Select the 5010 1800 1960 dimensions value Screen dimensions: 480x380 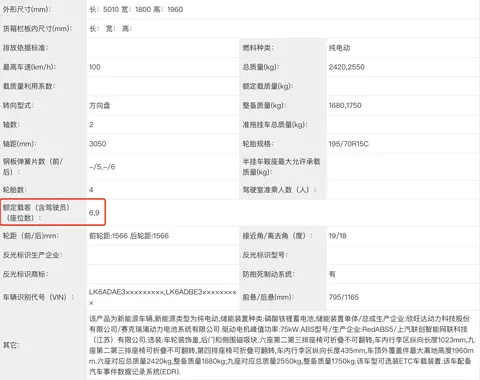pyautogui.click(x=136, y=9)
